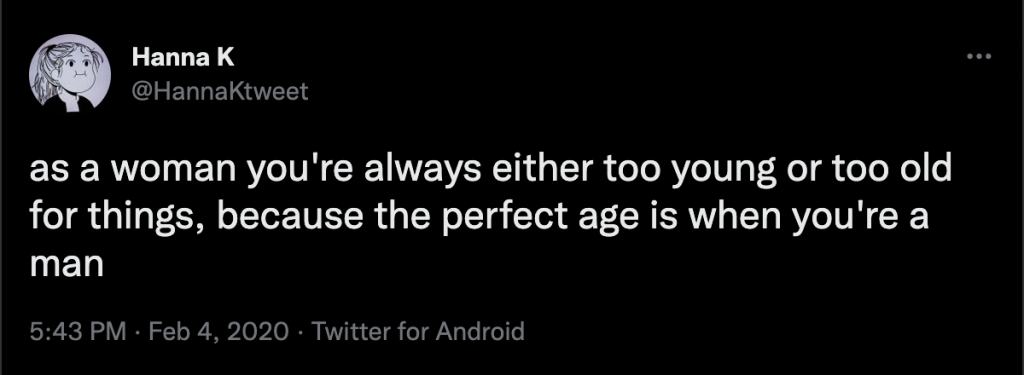
Task: Click the word "Android" in the source label
Action: pyautogui.click(x=480, y=331)
